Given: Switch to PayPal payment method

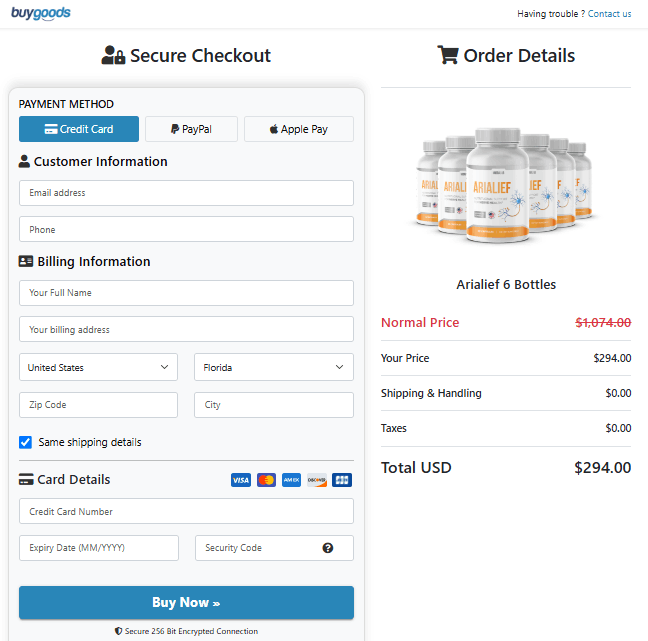Looking at the screenshot, I should [191, 129].
